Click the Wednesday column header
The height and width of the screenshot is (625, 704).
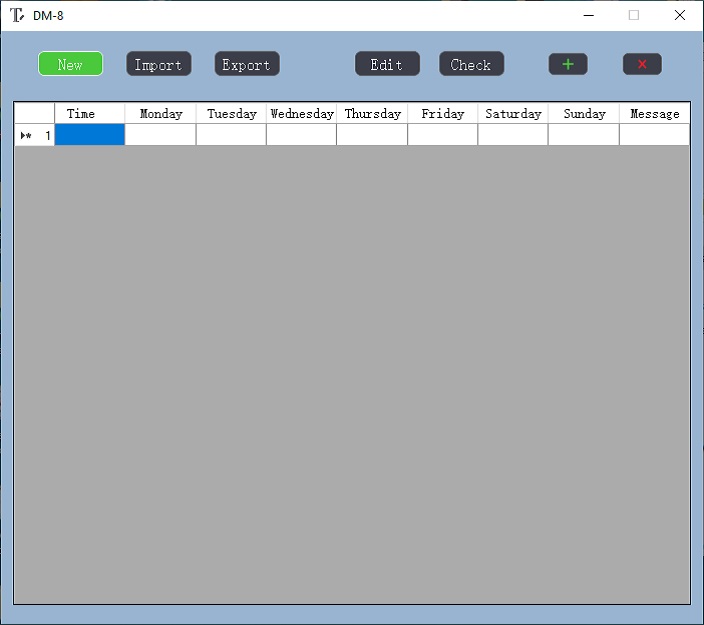[301, 113]
